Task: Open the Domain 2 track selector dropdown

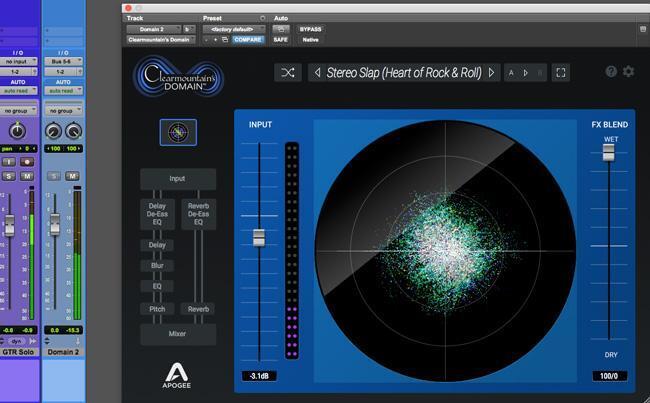Action: pyautogui.click(x=154, y=29)
